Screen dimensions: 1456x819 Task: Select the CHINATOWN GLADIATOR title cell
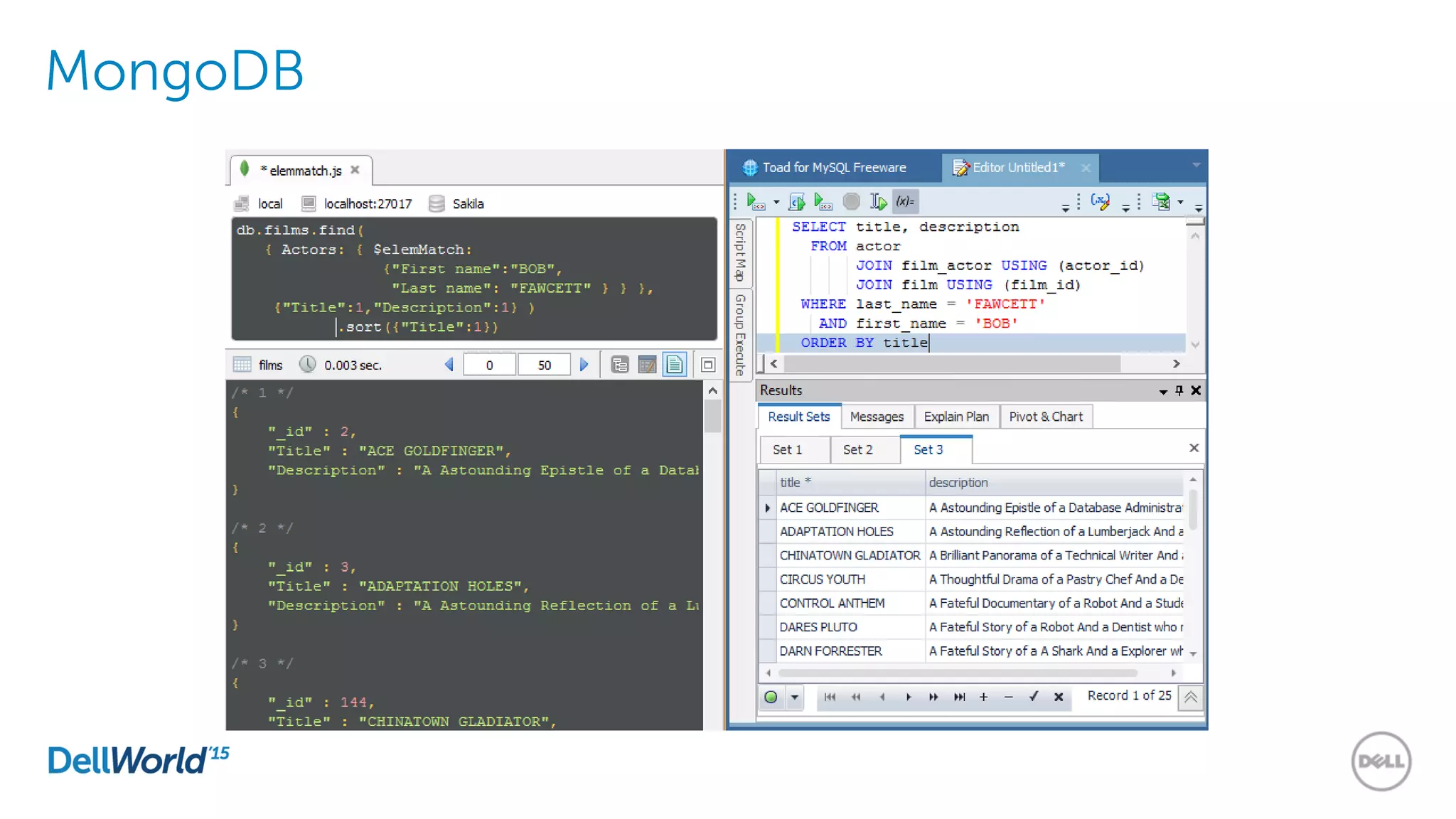coord(850,556)
